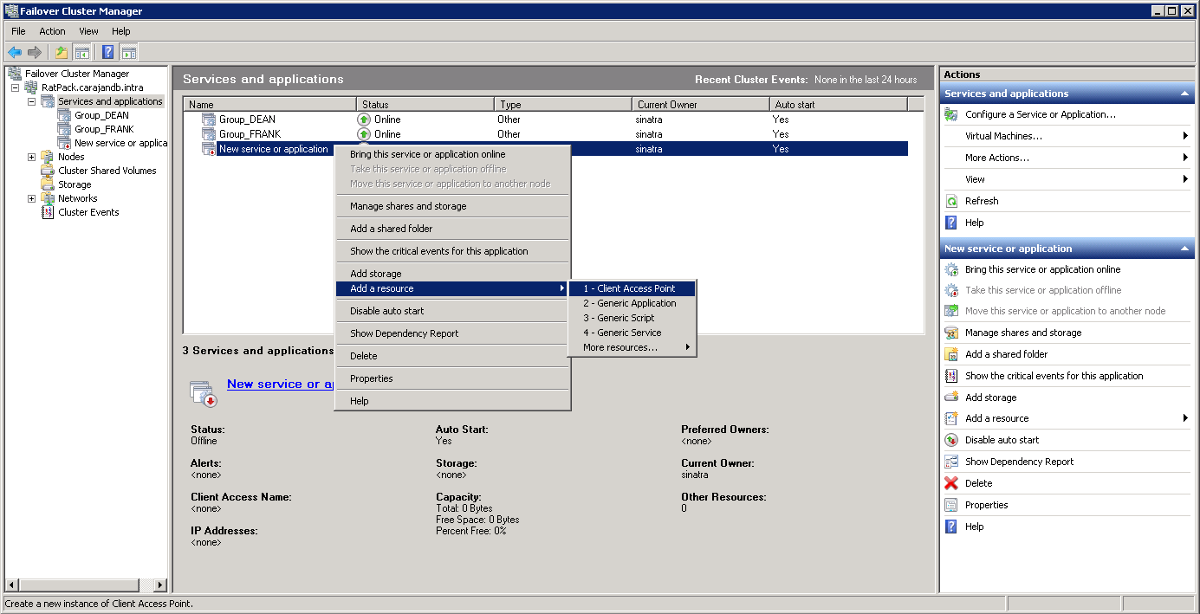Viewport: 1200px width, 614px height.
Task: Open the File menu
Action: click(x=19, y=32)
